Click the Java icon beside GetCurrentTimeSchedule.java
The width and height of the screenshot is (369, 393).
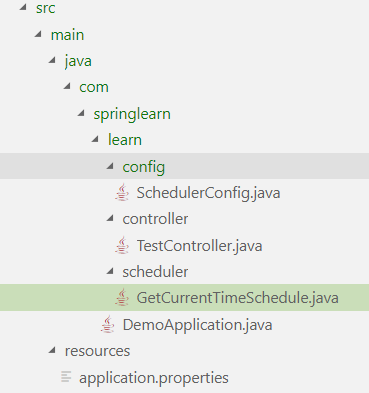pyautogui.click(x=122, y=297)
